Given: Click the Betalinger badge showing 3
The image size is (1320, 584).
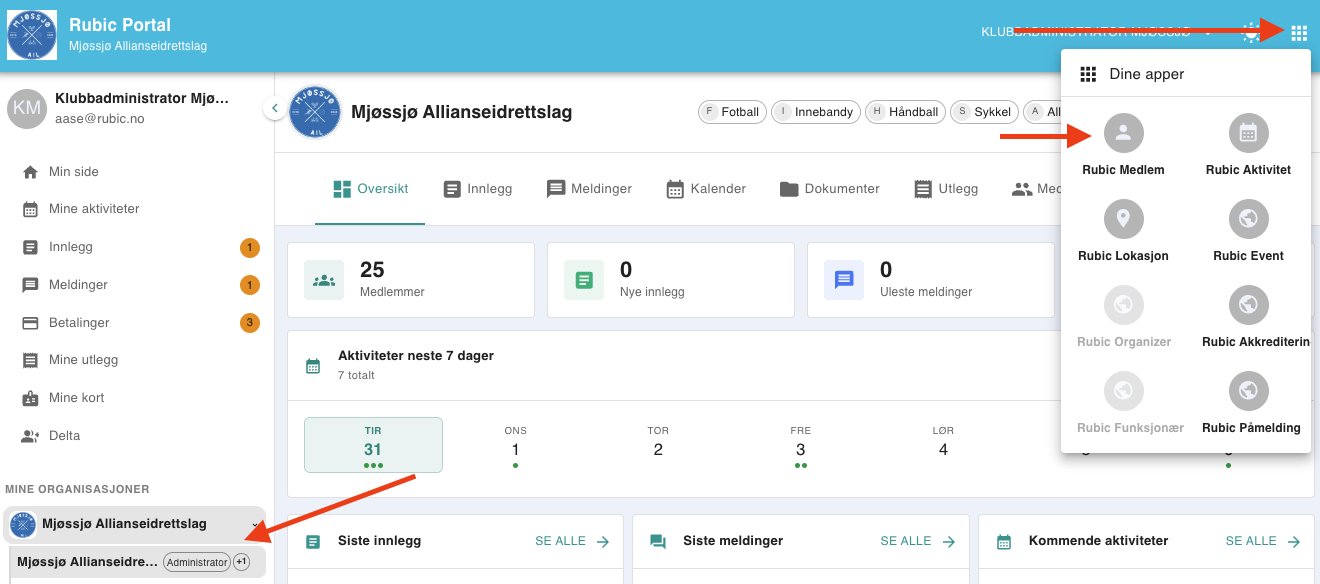Looking at the screenshot, I should coord(250,323).
